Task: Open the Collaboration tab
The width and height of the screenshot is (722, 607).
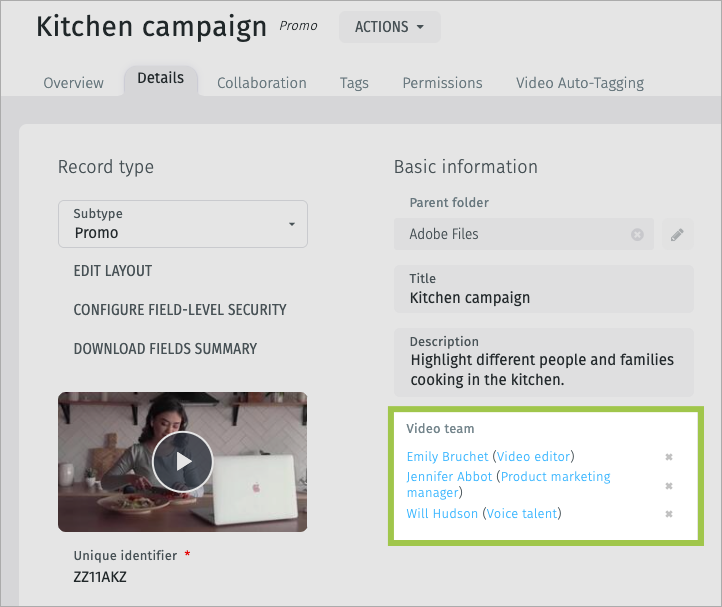Action: (262, 83)
